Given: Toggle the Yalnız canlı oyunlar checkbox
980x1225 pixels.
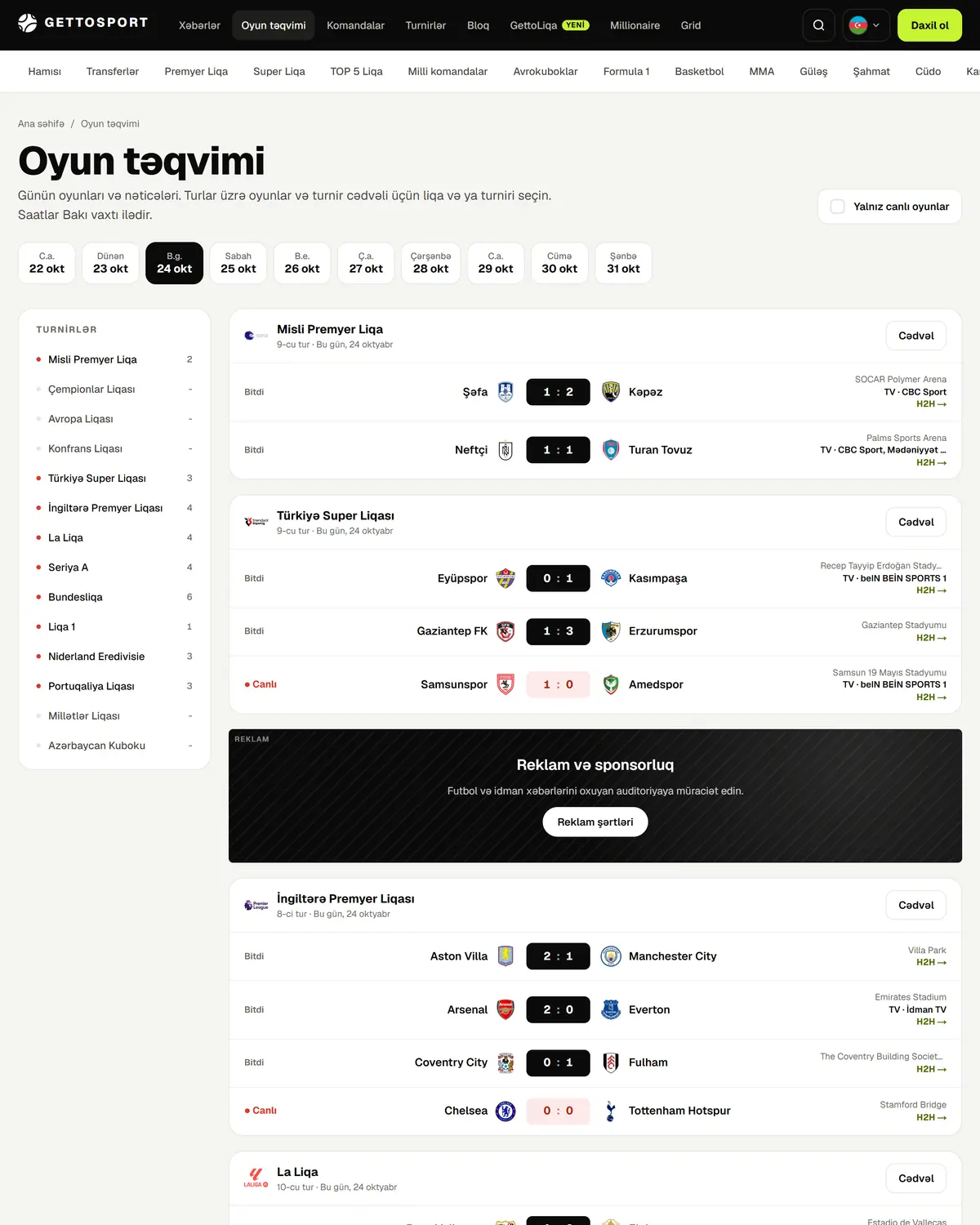Looking at the screenshot, I should (x=837, y=207).
